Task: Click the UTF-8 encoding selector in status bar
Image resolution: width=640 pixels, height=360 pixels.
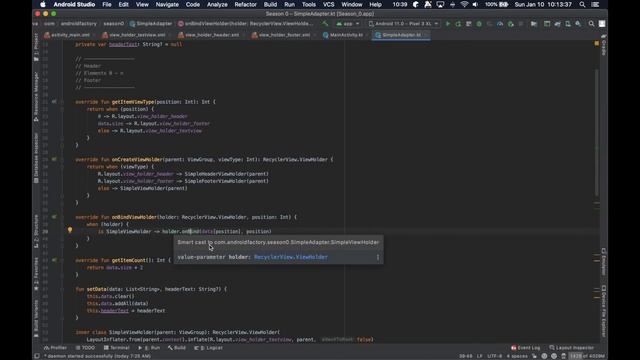Action: pyautogui.click(x=495, y=356)
